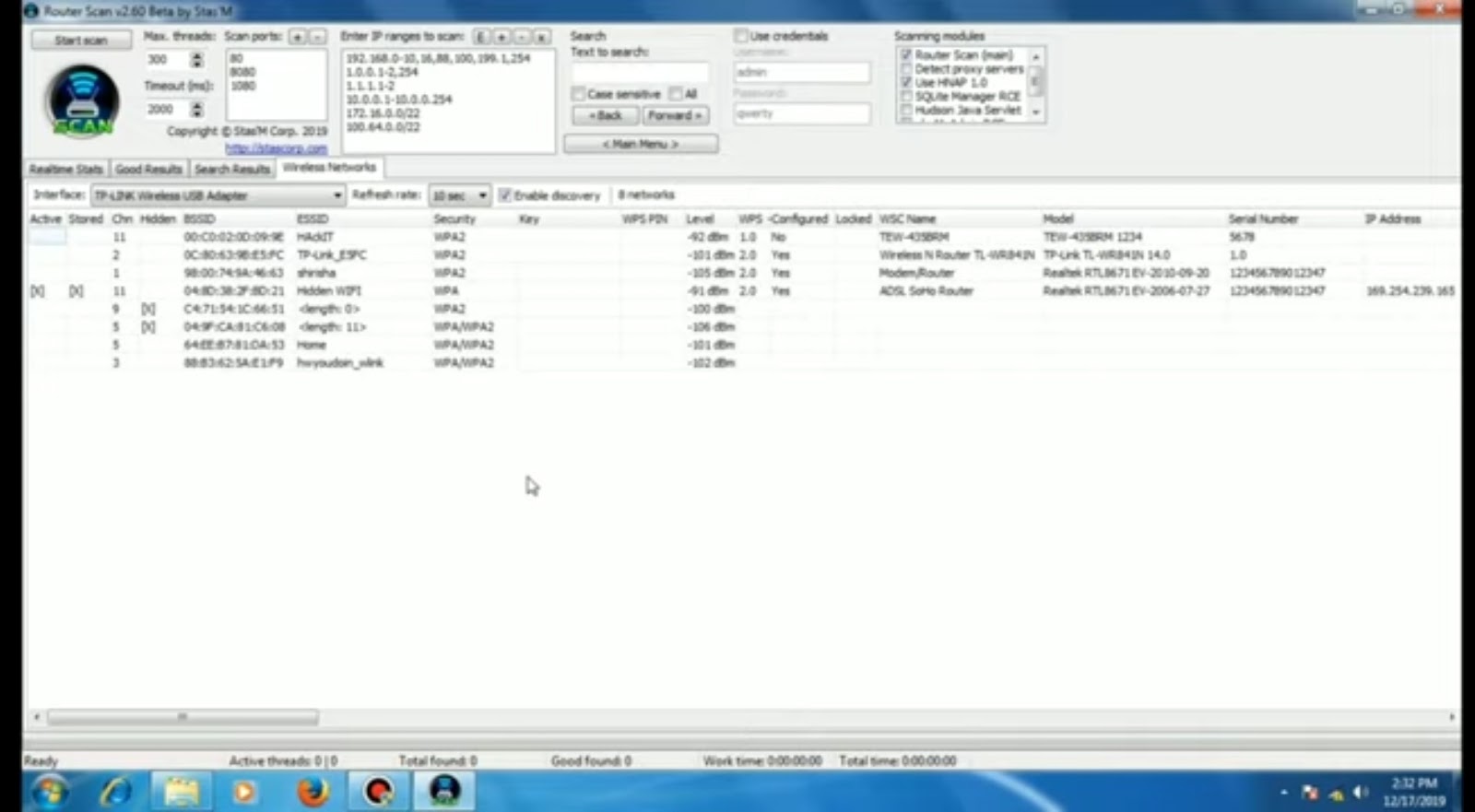Image resolution: width=1475 pixels, height=812 pixels.
Task: Remove an IP range with the minus button
Action: coord(522,37)
